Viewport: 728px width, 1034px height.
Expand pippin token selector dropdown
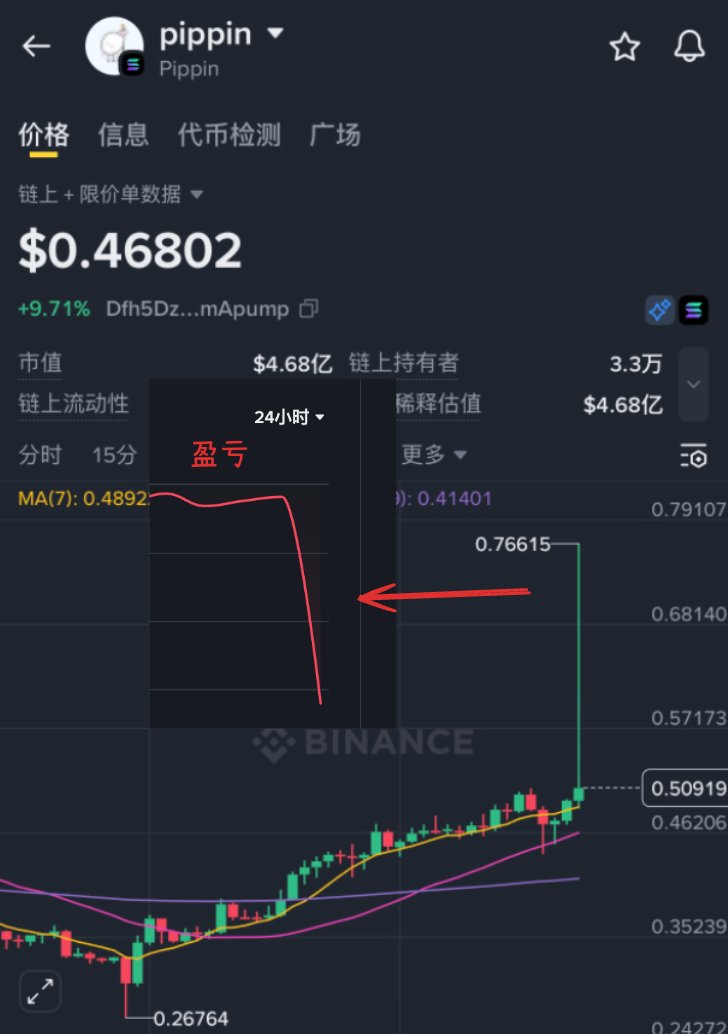pos(275,32)
